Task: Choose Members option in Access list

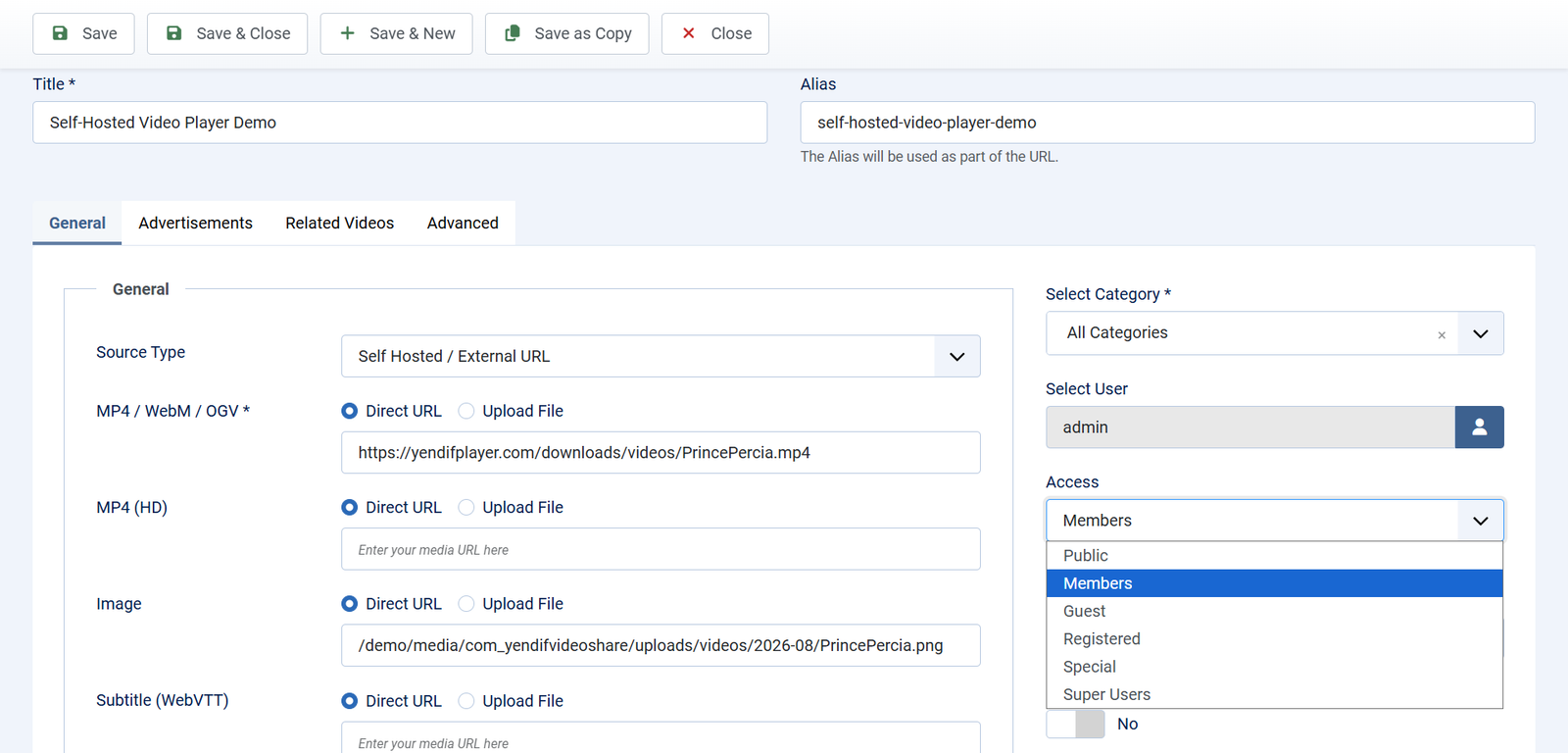Action: (x=1275, y=583)
